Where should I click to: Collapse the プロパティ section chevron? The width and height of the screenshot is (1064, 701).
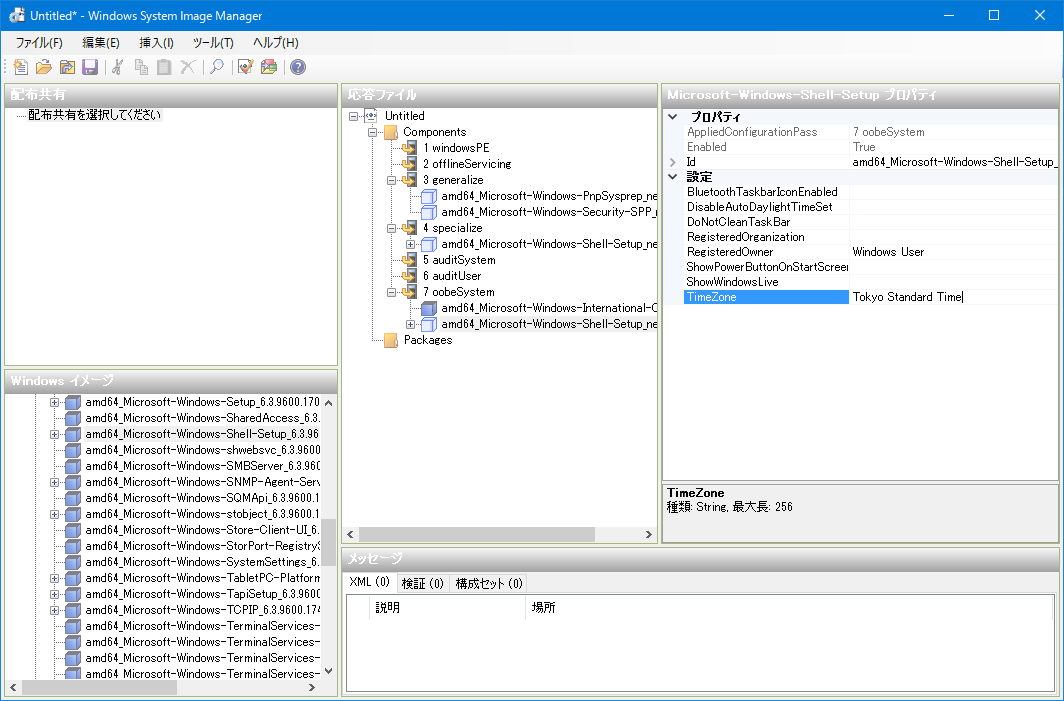(672, 117)
